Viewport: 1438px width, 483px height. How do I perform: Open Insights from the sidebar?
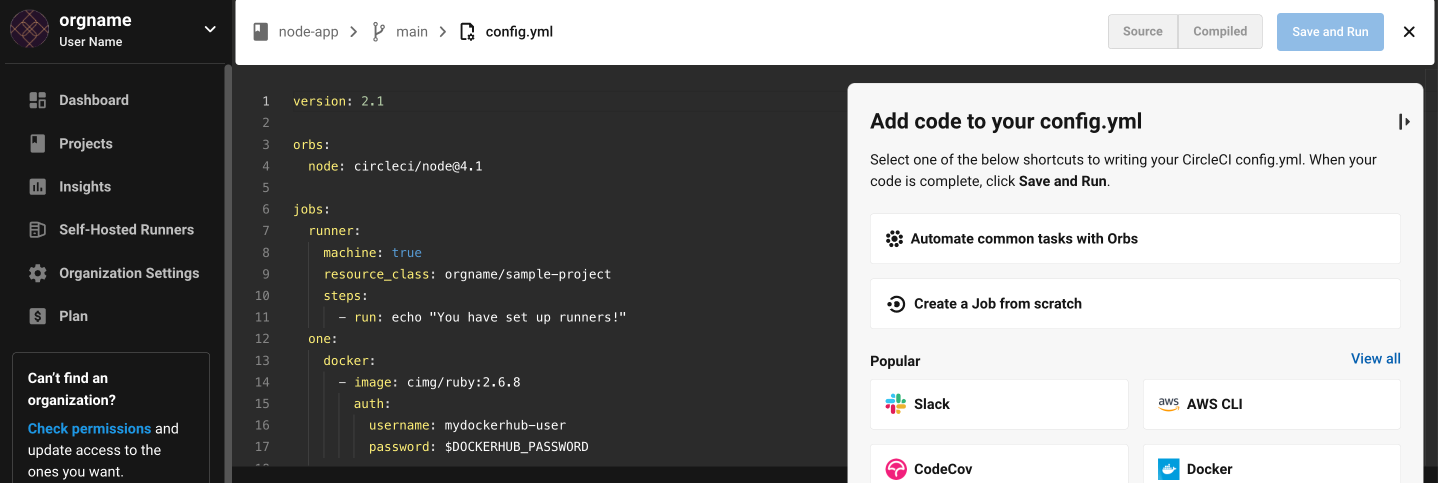coord(85,186)
